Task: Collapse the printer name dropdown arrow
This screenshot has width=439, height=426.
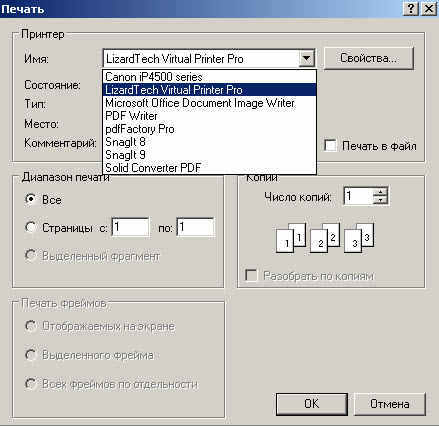Action: [306, 59]
